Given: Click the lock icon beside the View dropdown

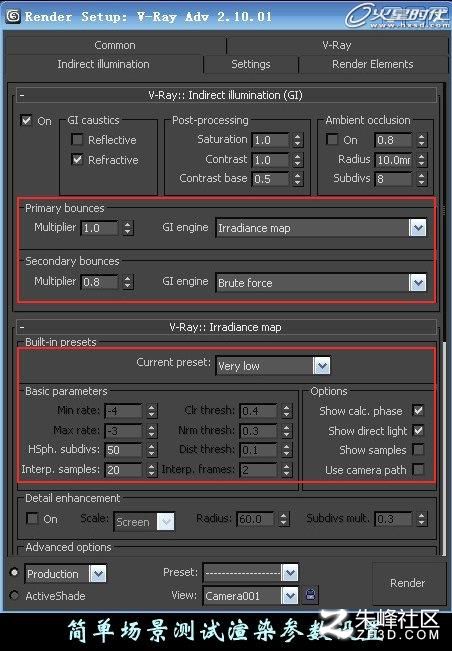Looking at the screenshot, I should [311, 595].
